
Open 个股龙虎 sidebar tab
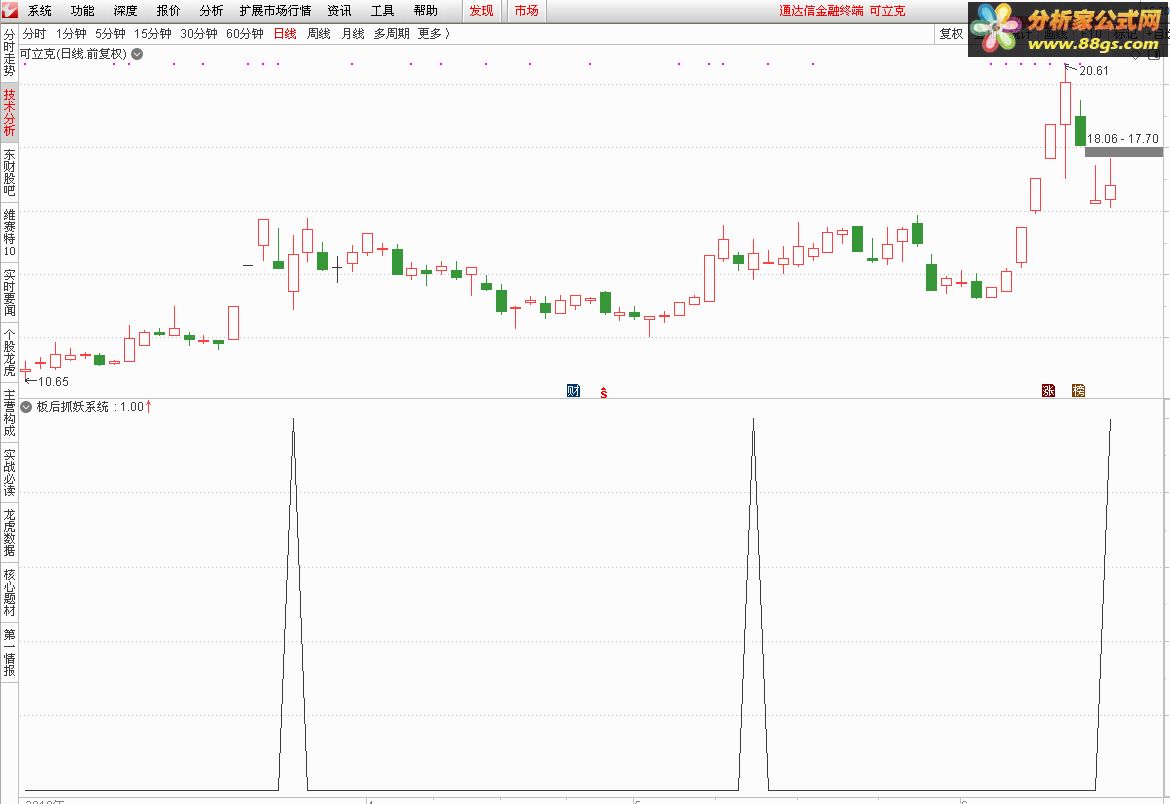pos(9,352)
